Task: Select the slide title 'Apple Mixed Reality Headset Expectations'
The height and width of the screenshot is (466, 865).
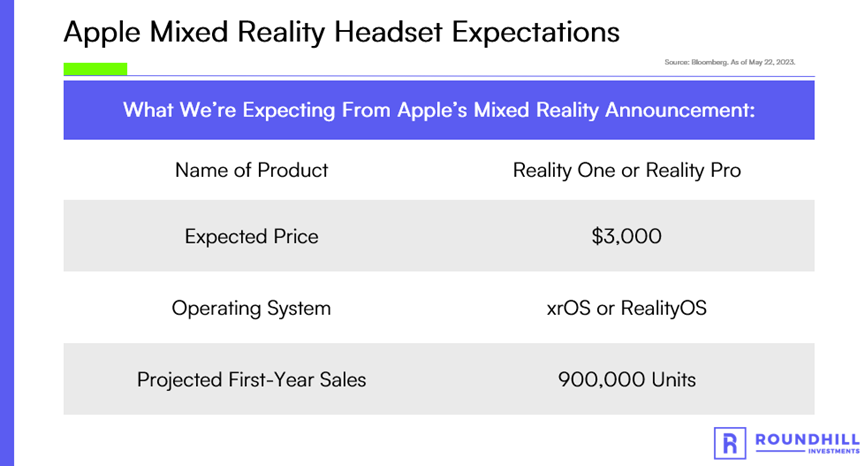Action: pyautogui.click(x=341, y=33)
